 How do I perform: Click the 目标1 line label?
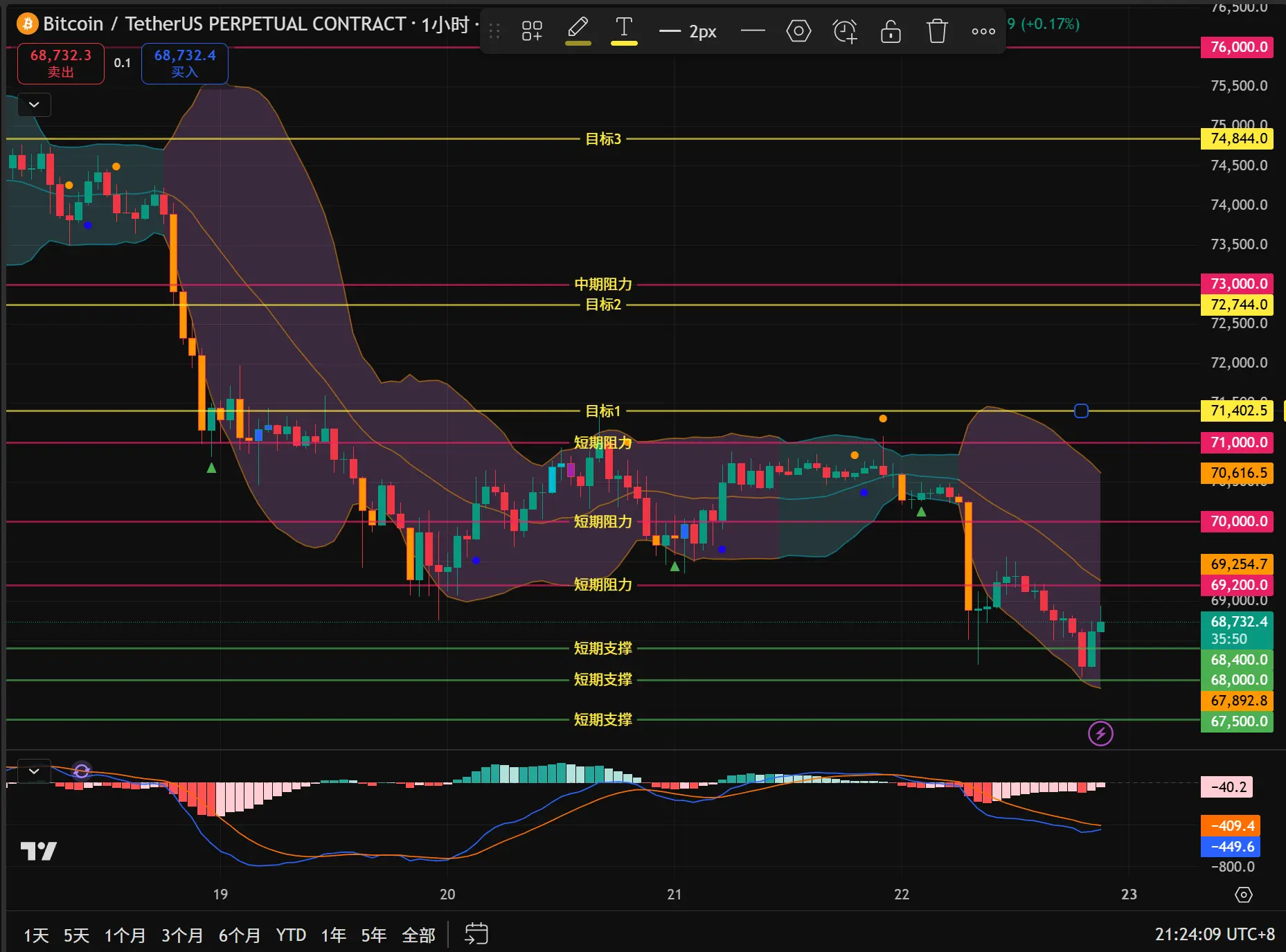[603, 411]
